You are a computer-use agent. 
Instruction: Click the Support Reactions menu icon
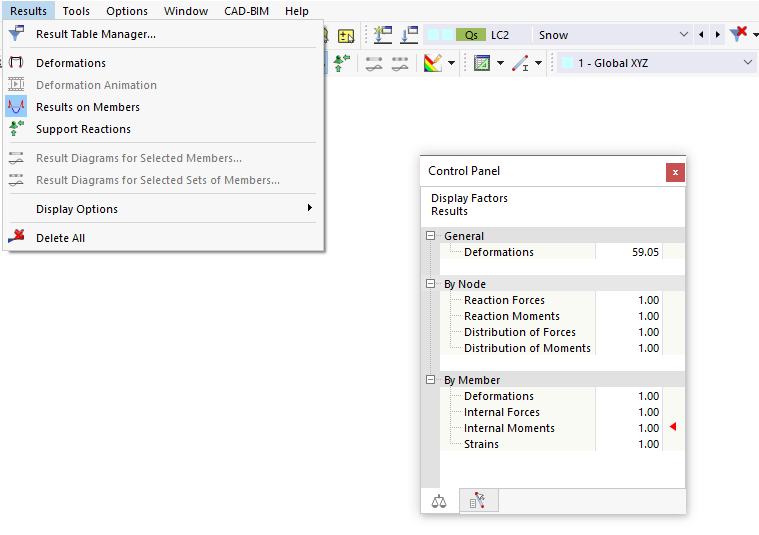pyautogui.click(x=16, y=129)
